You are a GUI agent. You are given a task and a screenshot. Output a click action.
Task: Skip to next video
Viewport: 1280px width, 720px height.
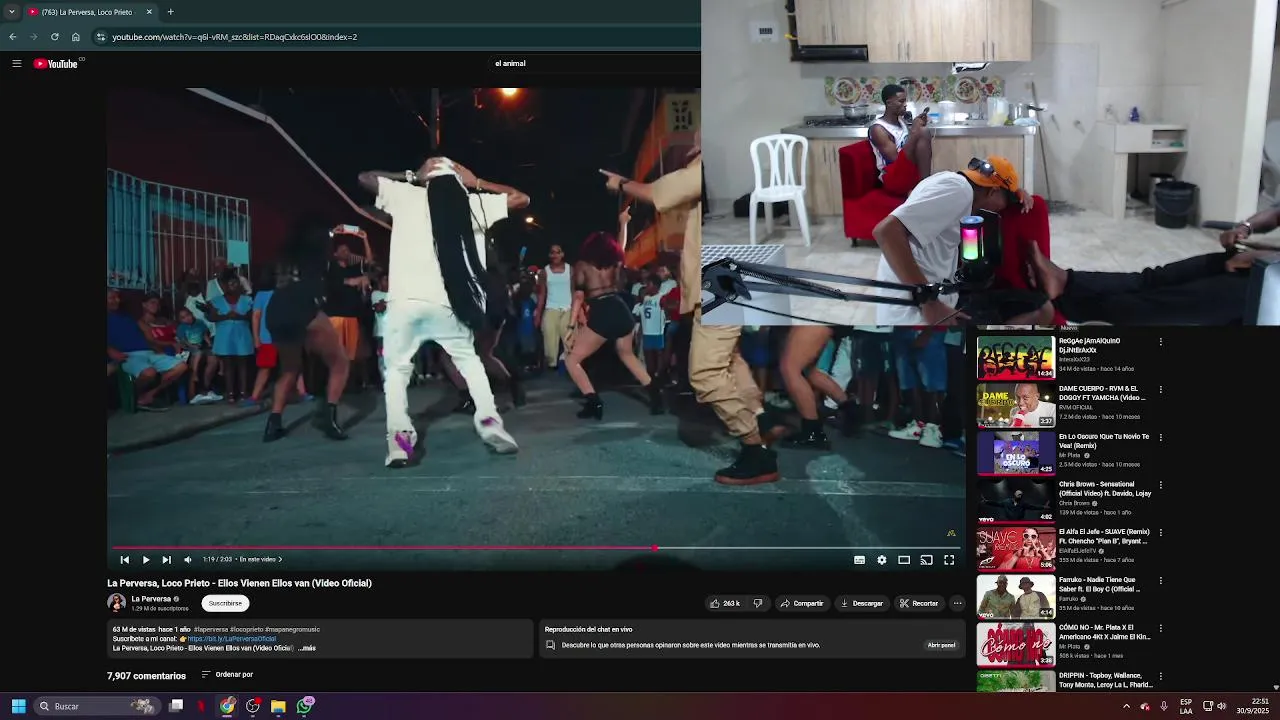166,560
